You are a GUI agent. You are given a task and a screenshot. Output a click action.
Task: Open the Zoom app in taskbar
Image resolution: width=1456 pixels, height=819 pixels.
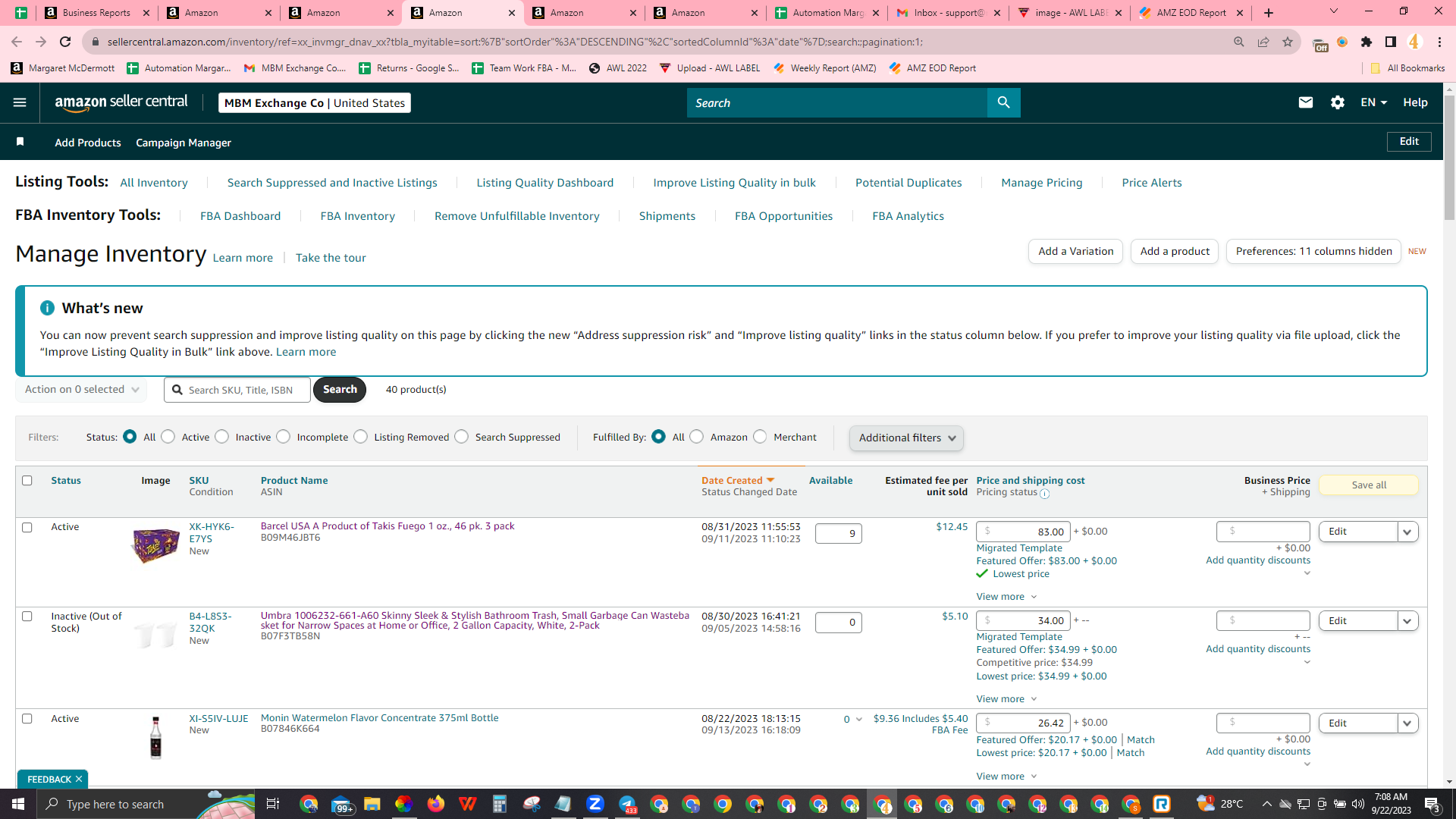[x=595, y=804]
